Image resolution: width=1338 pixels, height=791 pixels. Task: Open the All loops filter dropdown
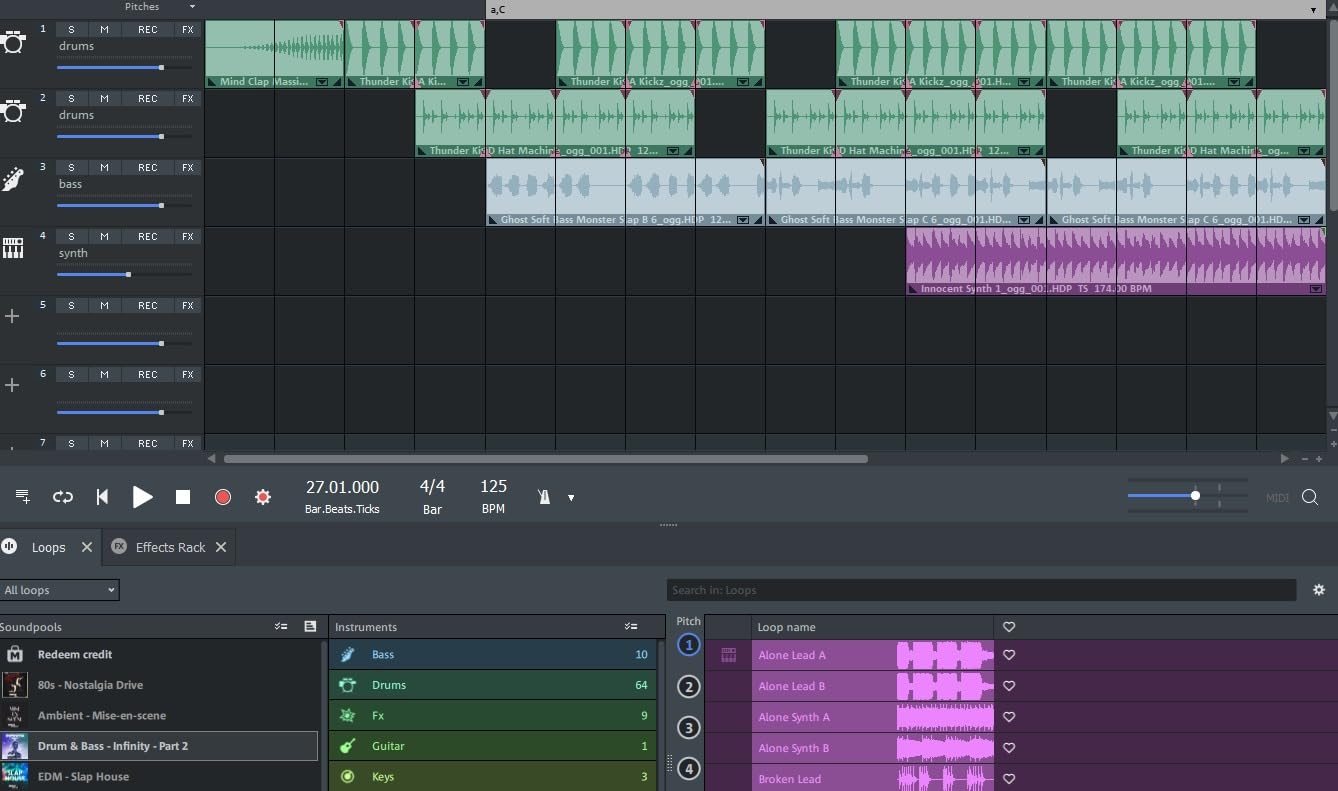point(59,590)
